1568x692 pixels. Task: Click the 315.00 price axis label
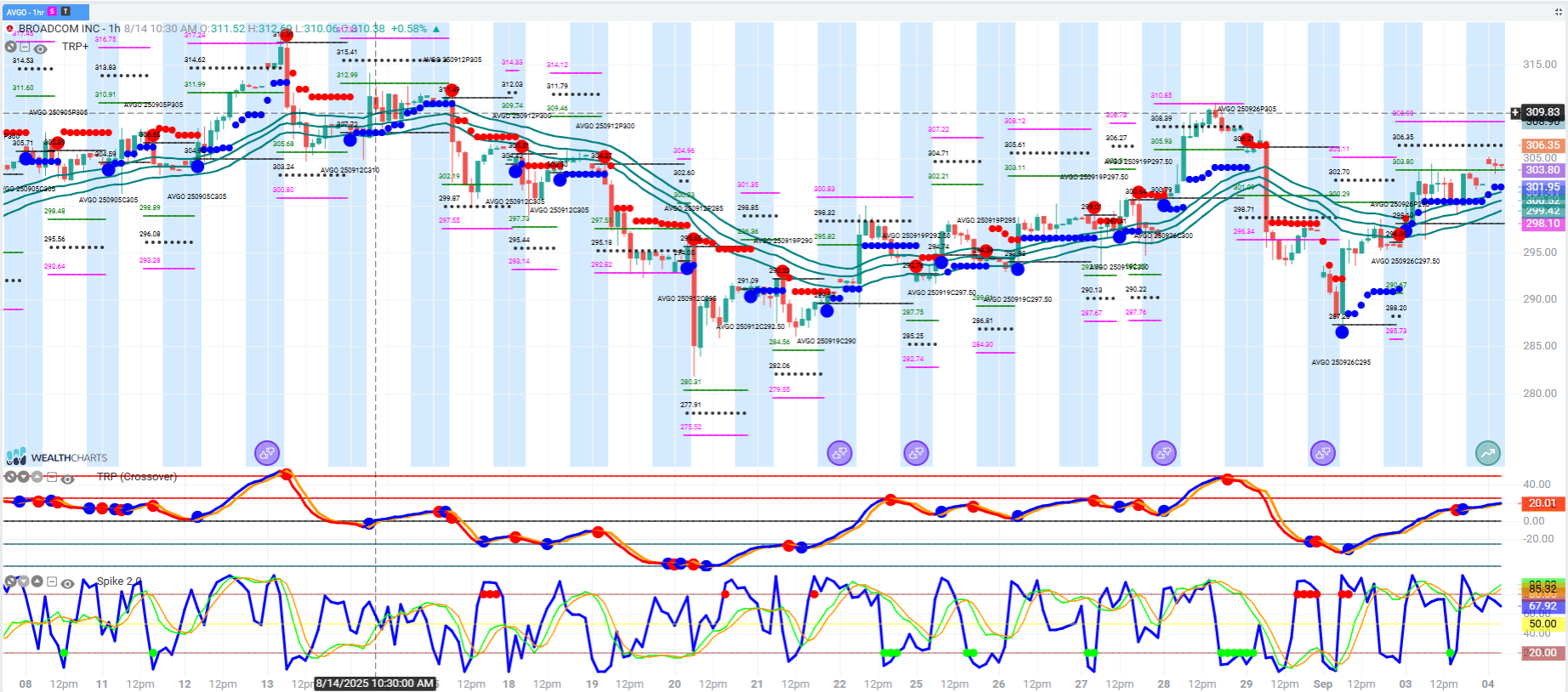click(x=1540, y=65)
